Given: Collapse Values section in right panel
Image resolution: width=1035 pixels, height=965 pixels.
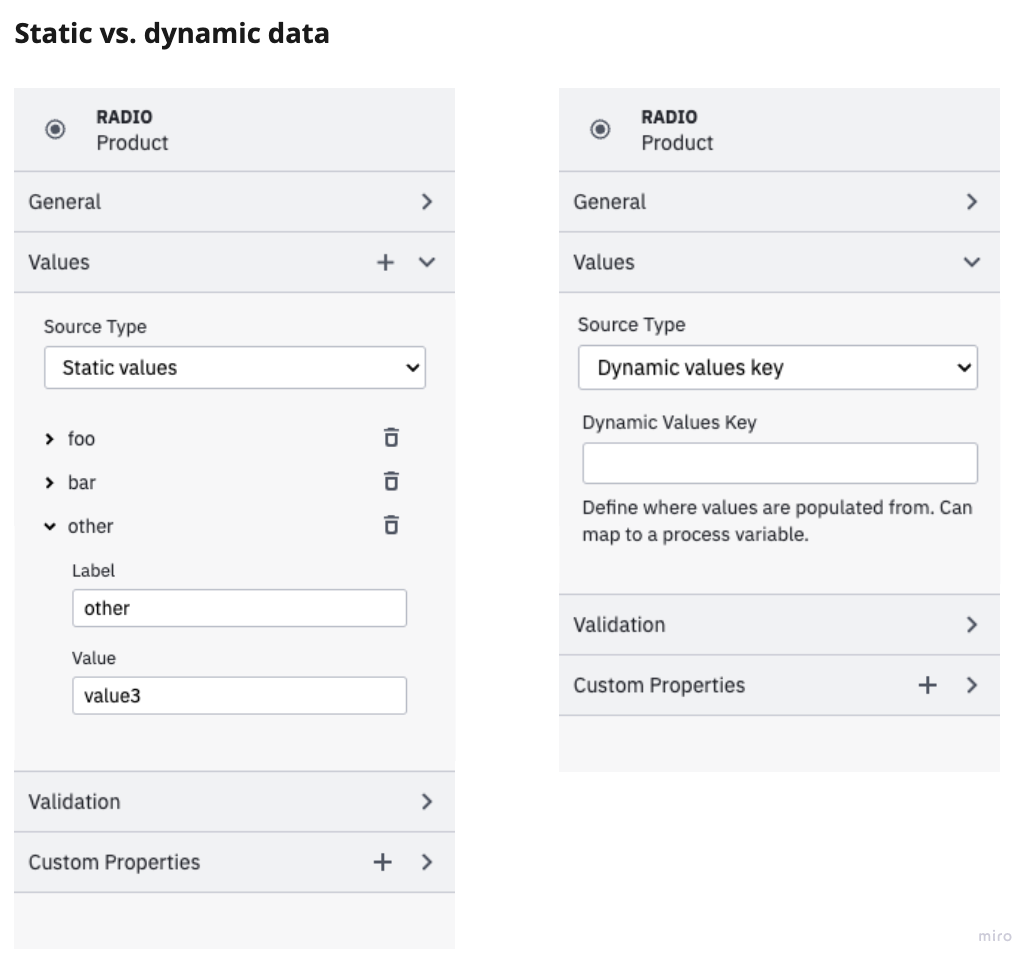Looking at the screenshot, I should pos(970,262).
